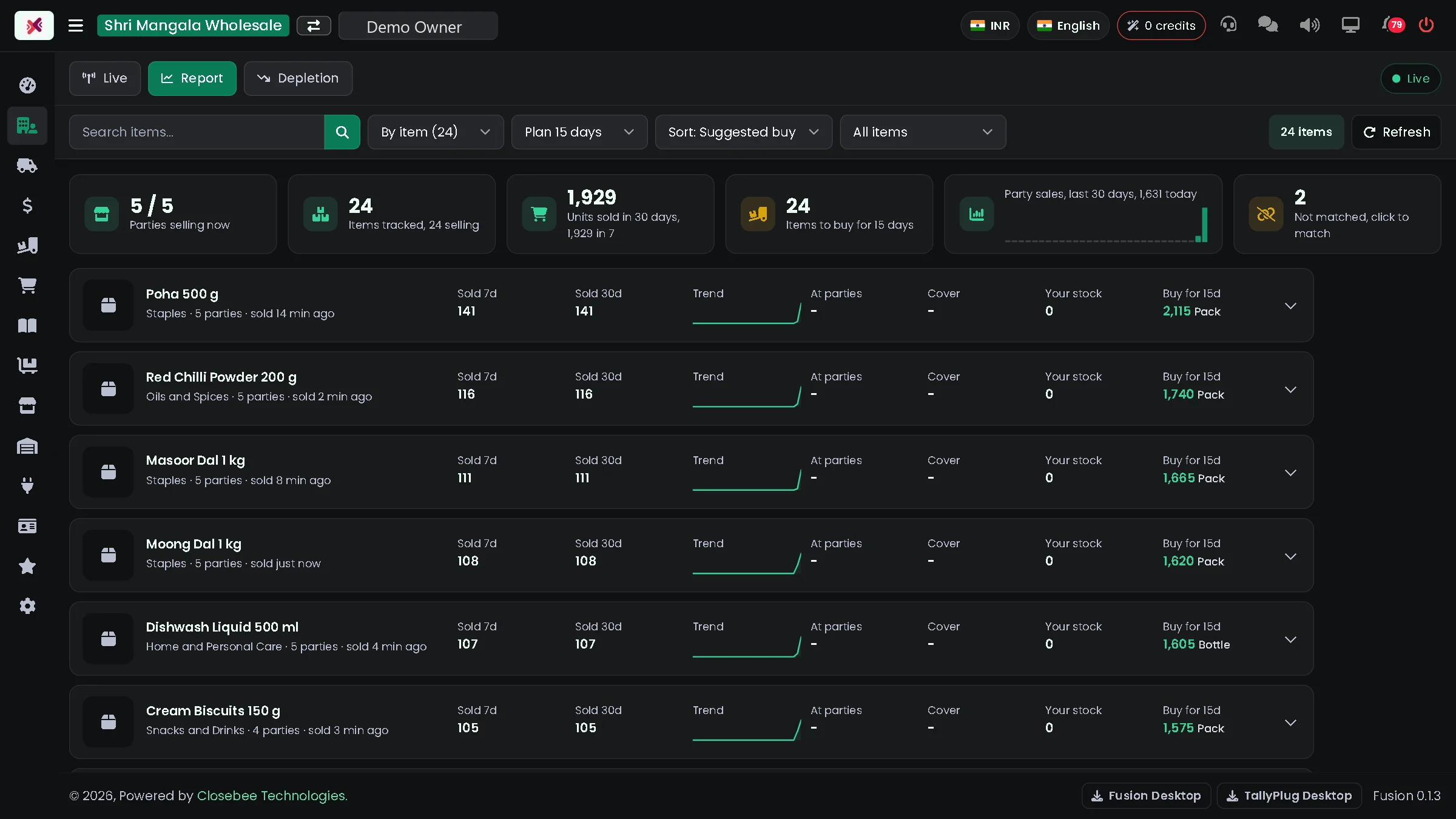The height and width of the screenshot is (819, 1456).
Task: Click the Refresh button
Action: pos(1397,132)
